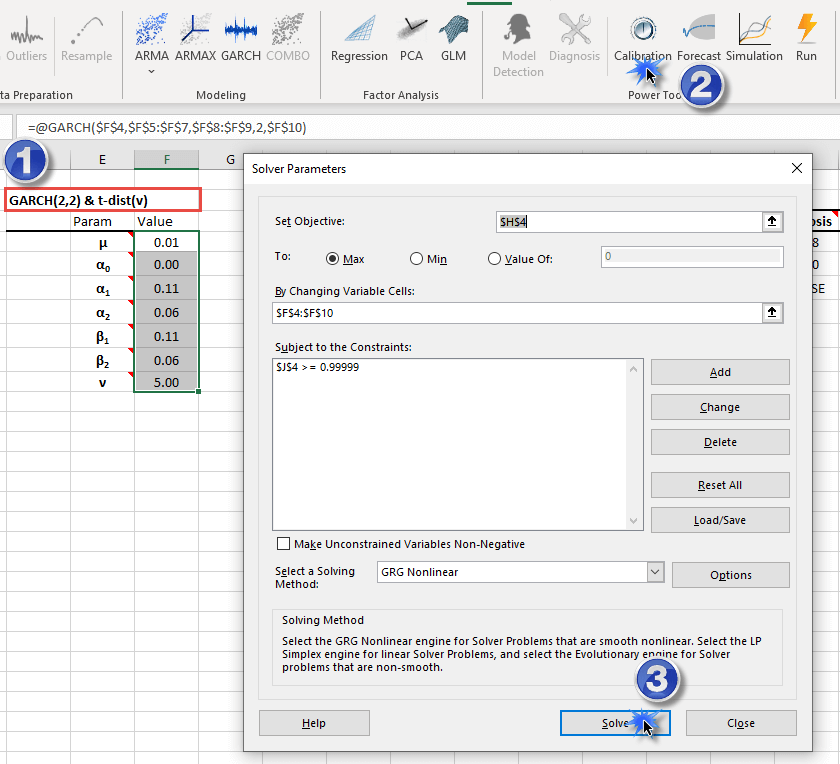Click the Forecast power tool
840x764 pixels.
(x=698, y=36)
